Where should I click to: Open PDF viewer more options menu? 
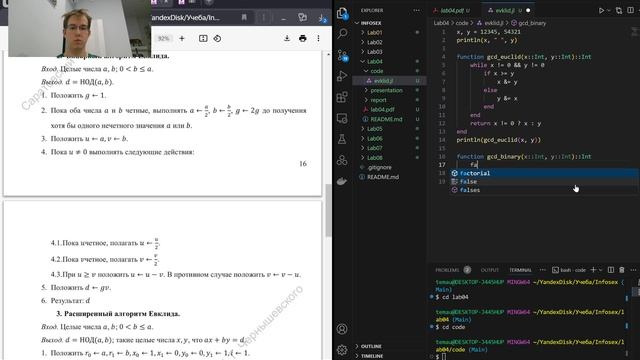pos(318,38)
